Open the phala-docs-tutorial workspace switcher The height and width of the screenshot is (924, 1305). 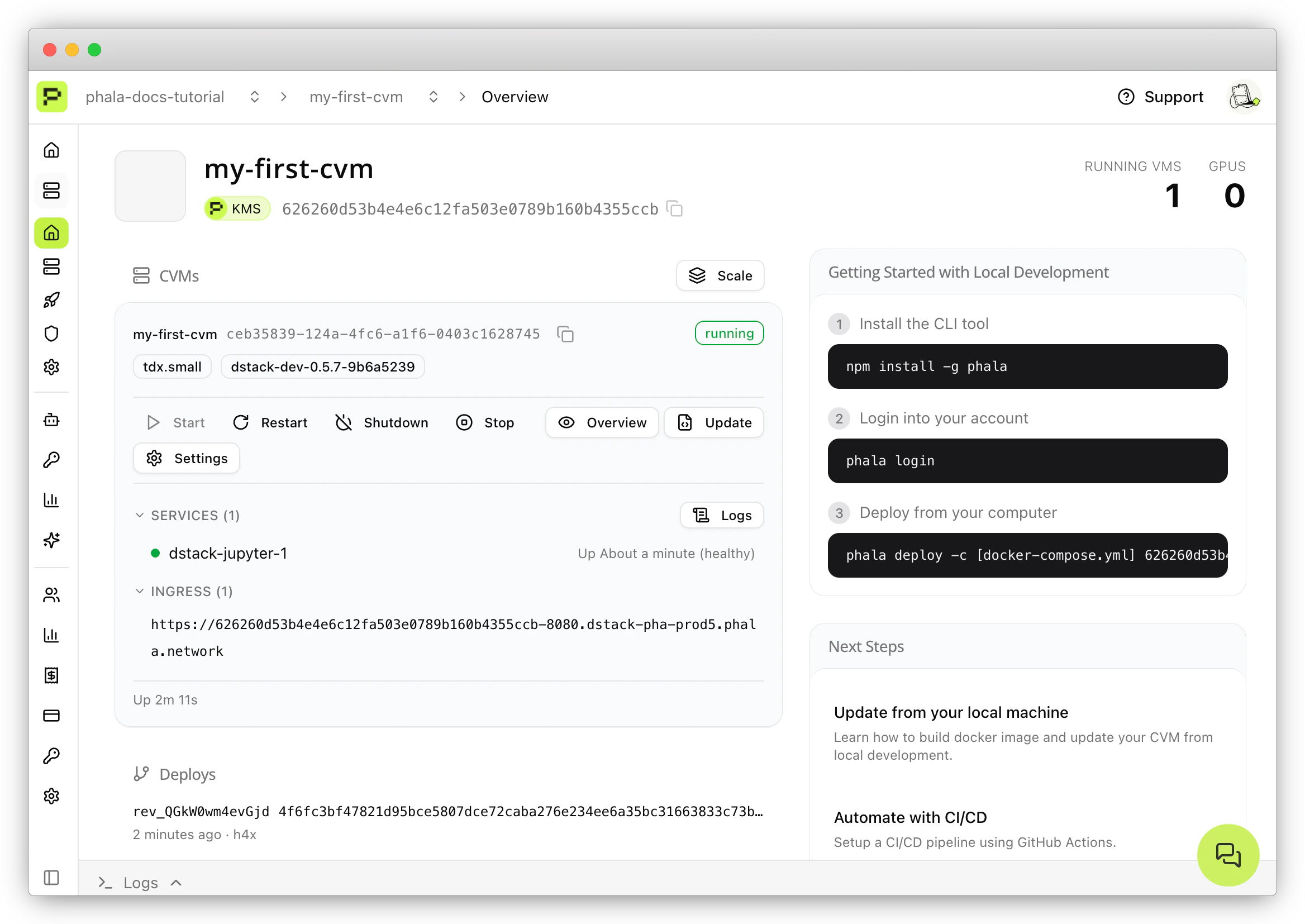coord(254,97)
